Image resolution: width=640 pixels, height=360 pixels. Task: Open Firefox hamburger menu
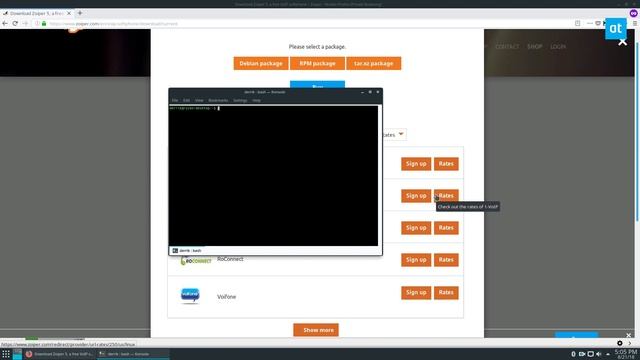[635, 24]
